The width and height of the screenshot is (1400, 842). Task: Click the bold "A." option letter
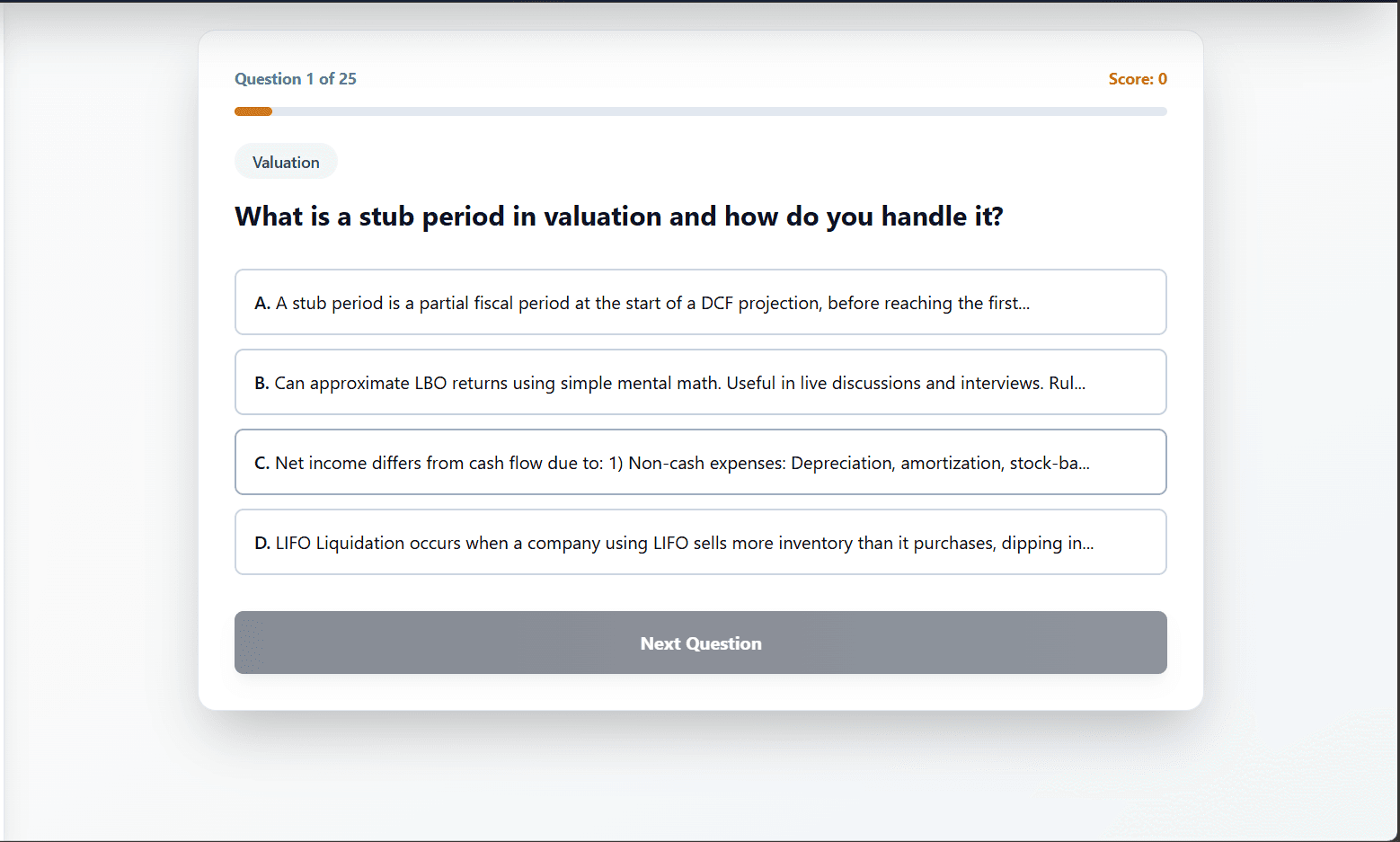(262, 304)
